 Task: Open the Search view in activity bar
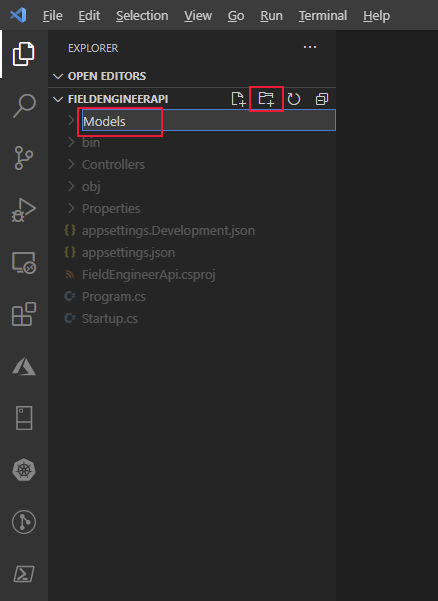[24, 106]
